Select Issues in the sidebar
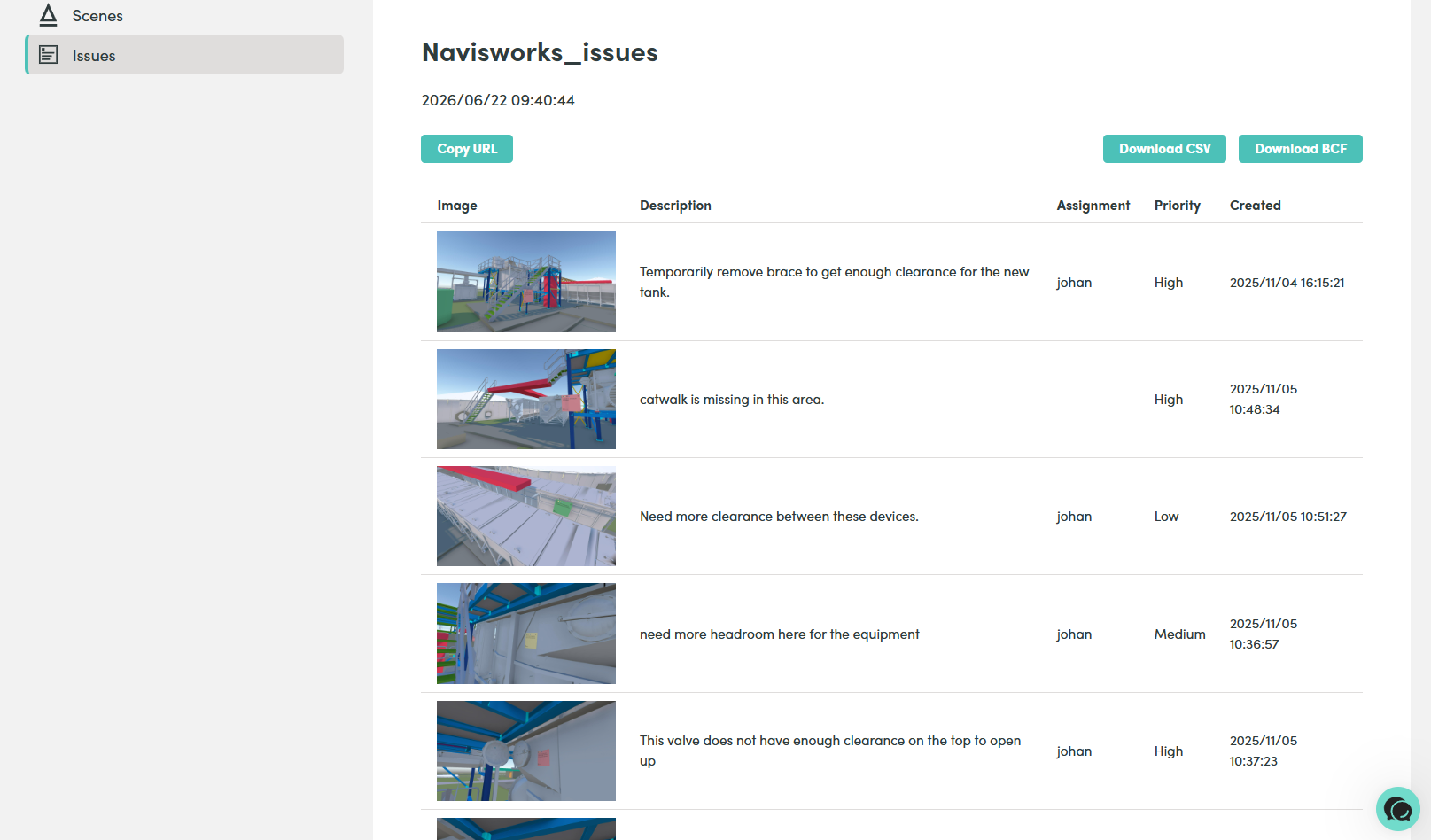Screen dimensions: 1431x840 184,55
